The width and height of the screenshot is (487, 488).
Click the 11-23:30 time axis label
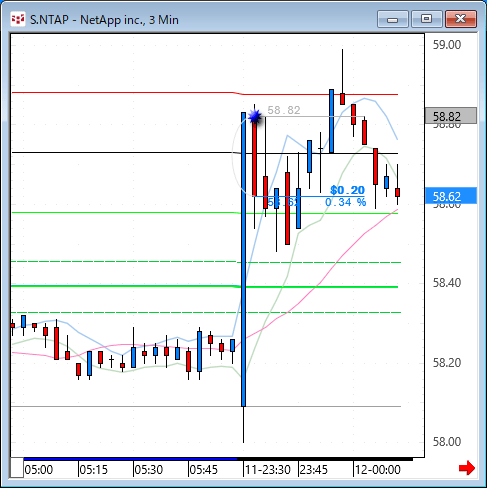point(268,470)
